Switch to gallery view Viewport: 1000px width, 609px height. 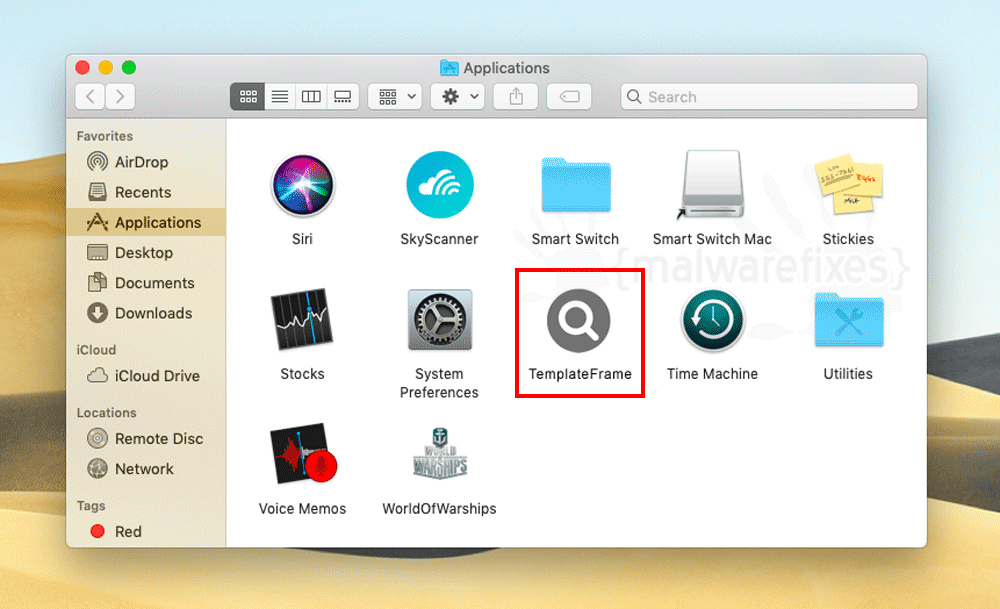[343, 97]
